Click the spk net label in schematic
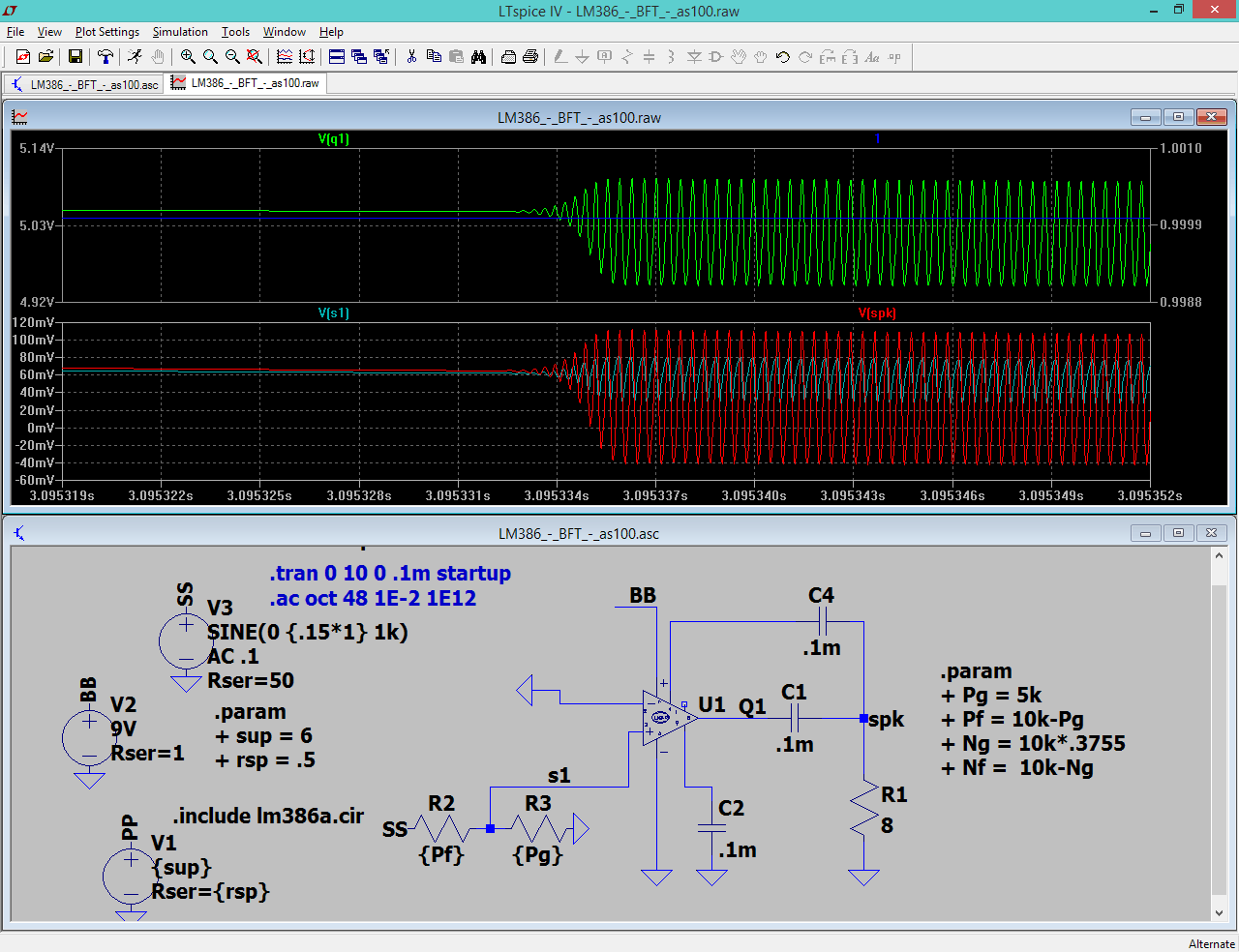 pos(886,719)
